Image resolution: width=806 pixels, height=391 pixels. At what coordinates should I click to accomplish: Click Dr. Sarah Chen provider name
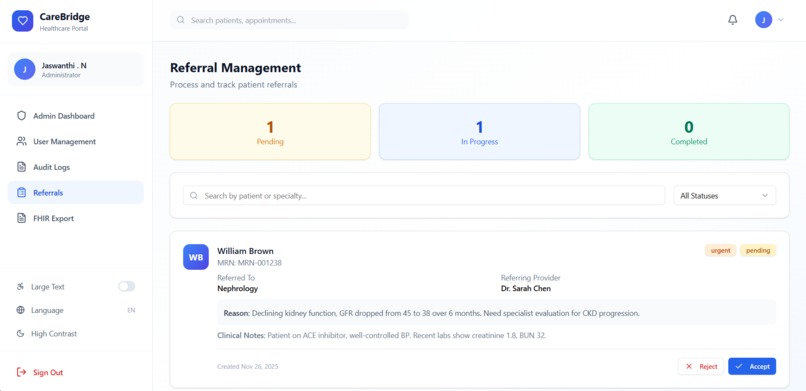pyautogui.click(x=525, y=288)
